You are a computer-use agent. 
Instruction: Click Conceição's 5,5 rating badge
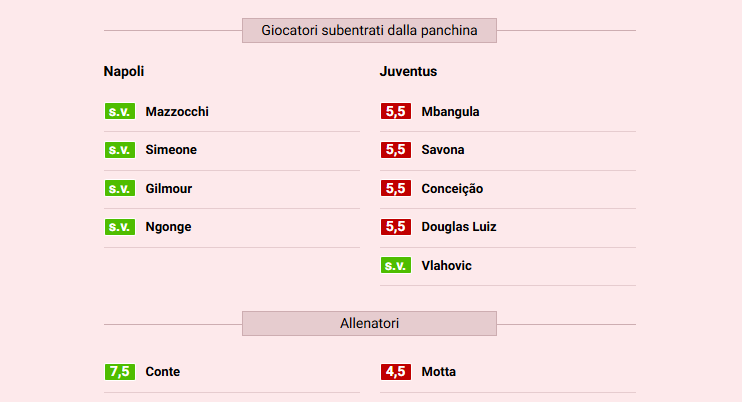(396, 188)
